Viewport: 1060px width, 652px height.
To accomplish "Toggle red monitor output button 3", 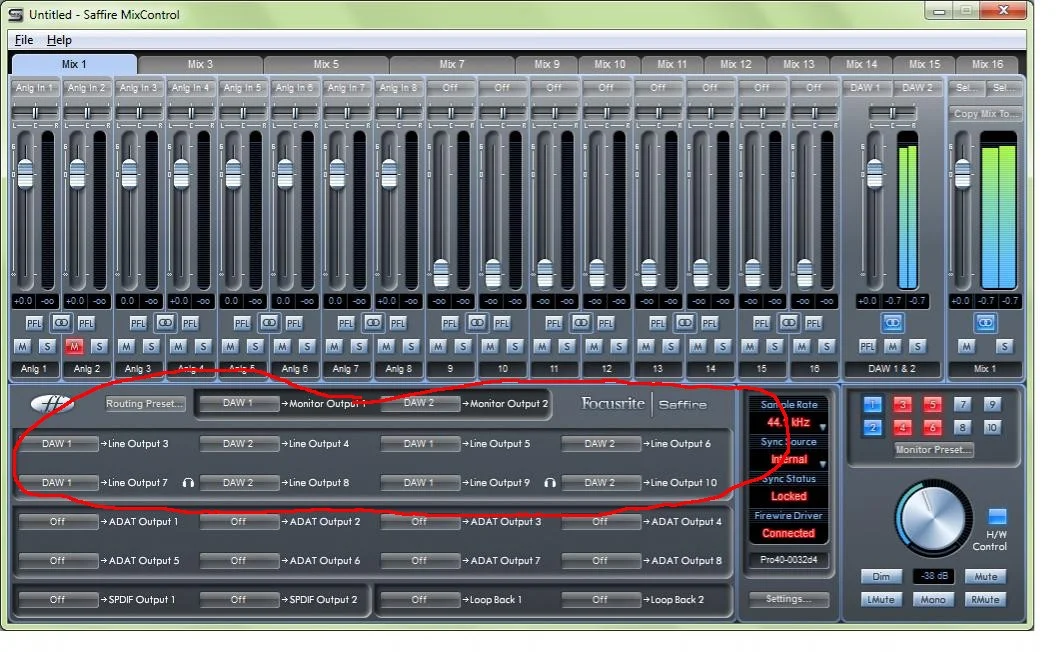I will pyautogui.click(x=902, y=404).
